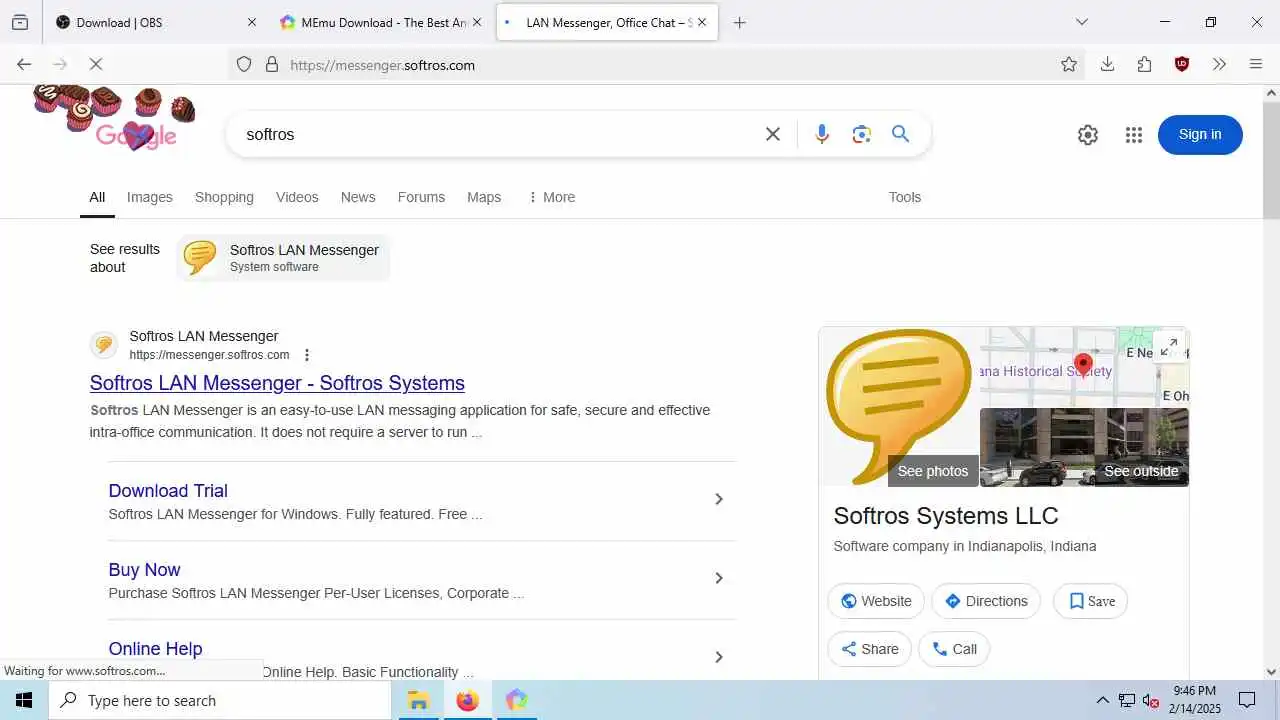The height and width of the screenshot is (720, 1280).
Task: Open tracking protection shield icon
Action: point(244,64)
